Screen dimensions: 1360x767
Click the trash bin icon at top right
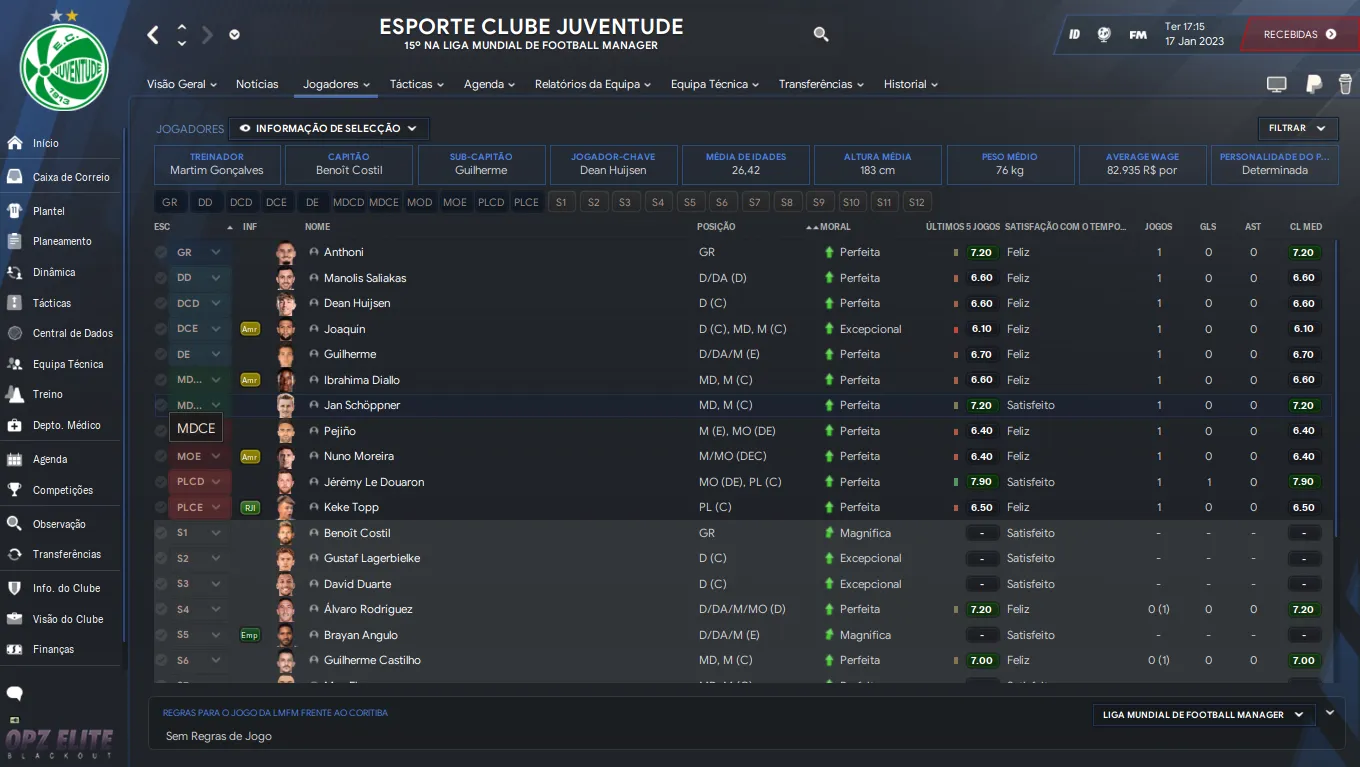coord(1345,84)
